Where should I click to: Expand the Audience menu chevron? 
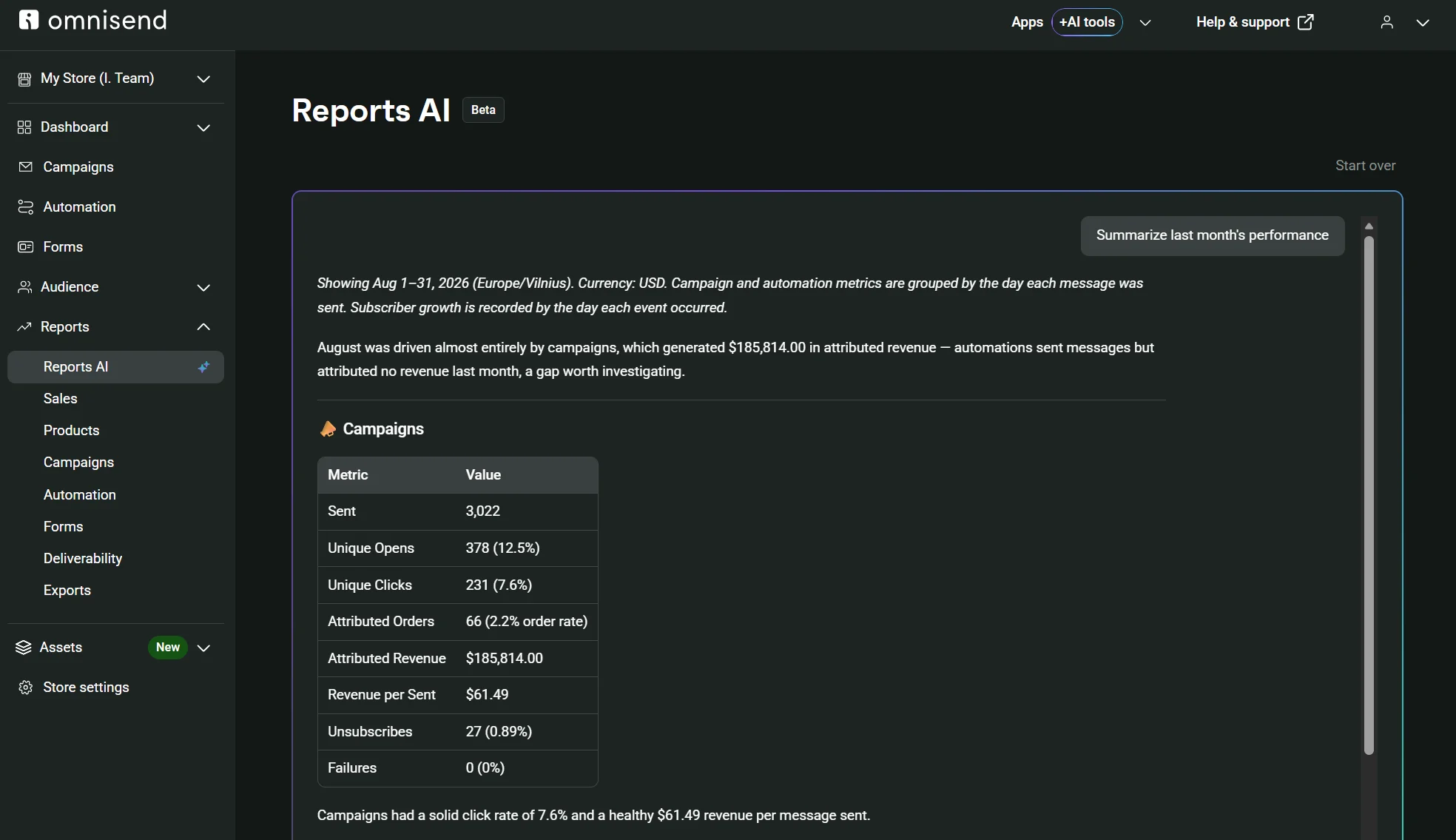pos(203,288)
